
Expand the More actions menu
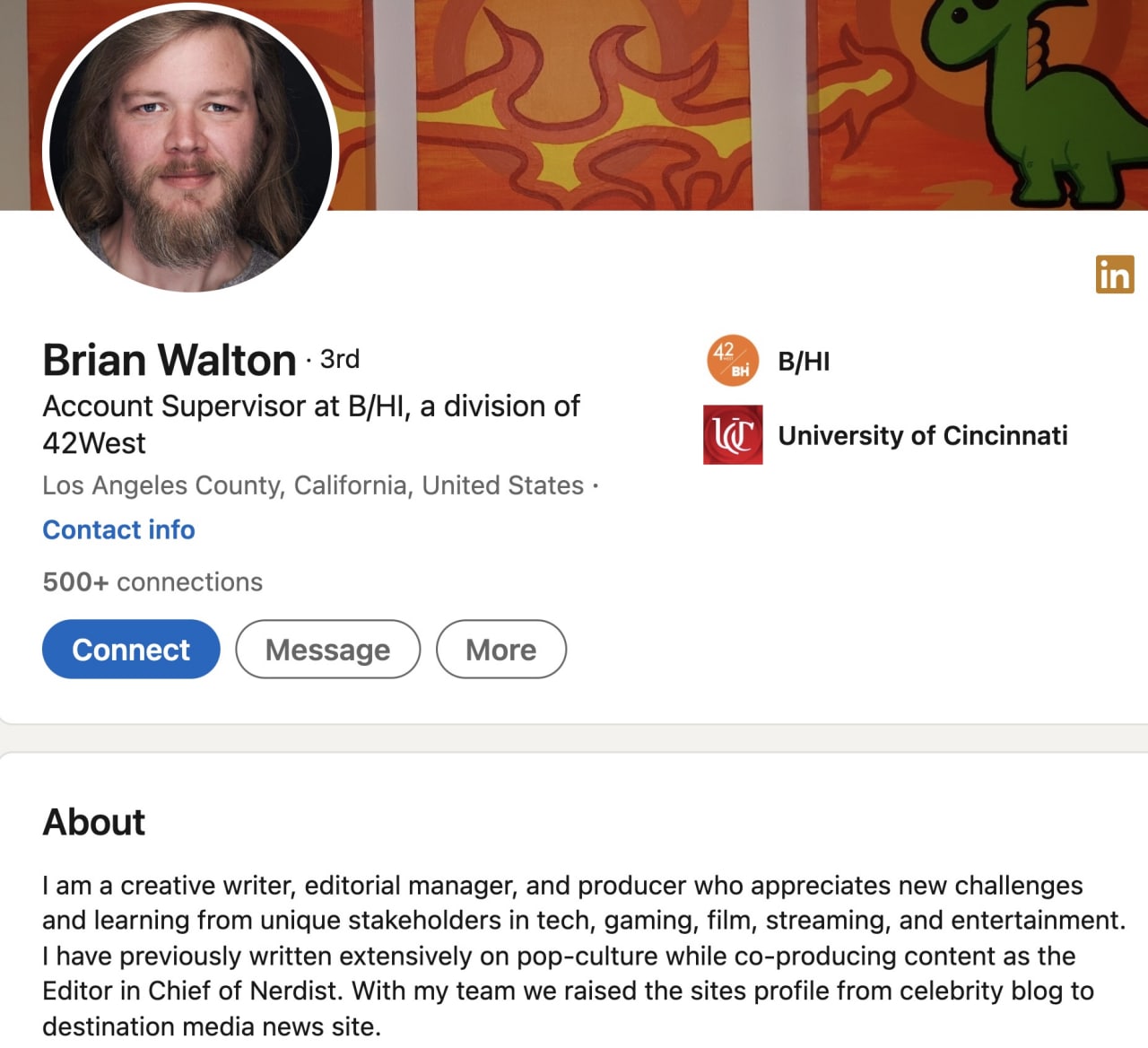click(x=500, y=650)
